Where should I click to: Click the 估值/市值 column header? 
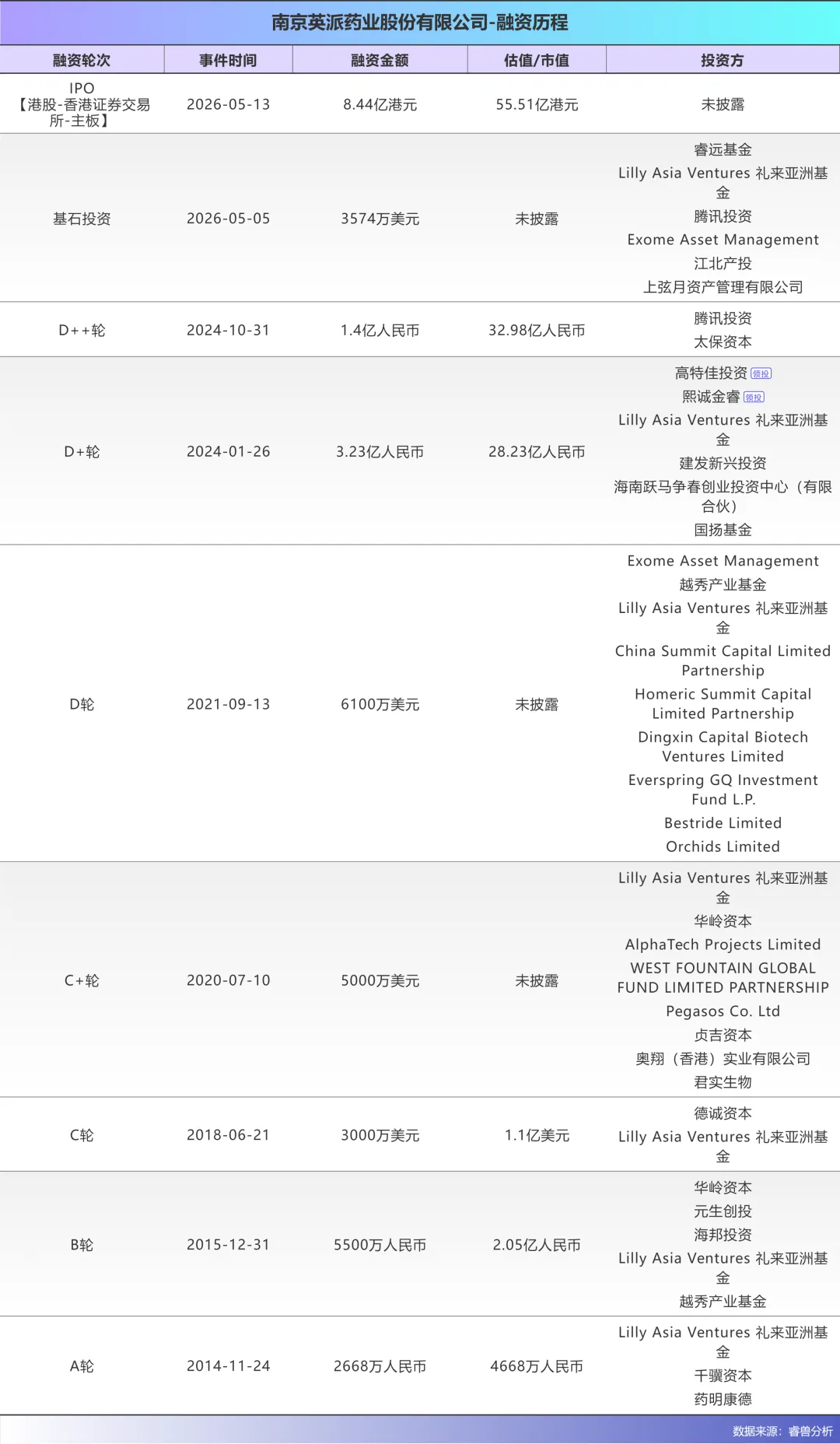[x=537, y=60]
